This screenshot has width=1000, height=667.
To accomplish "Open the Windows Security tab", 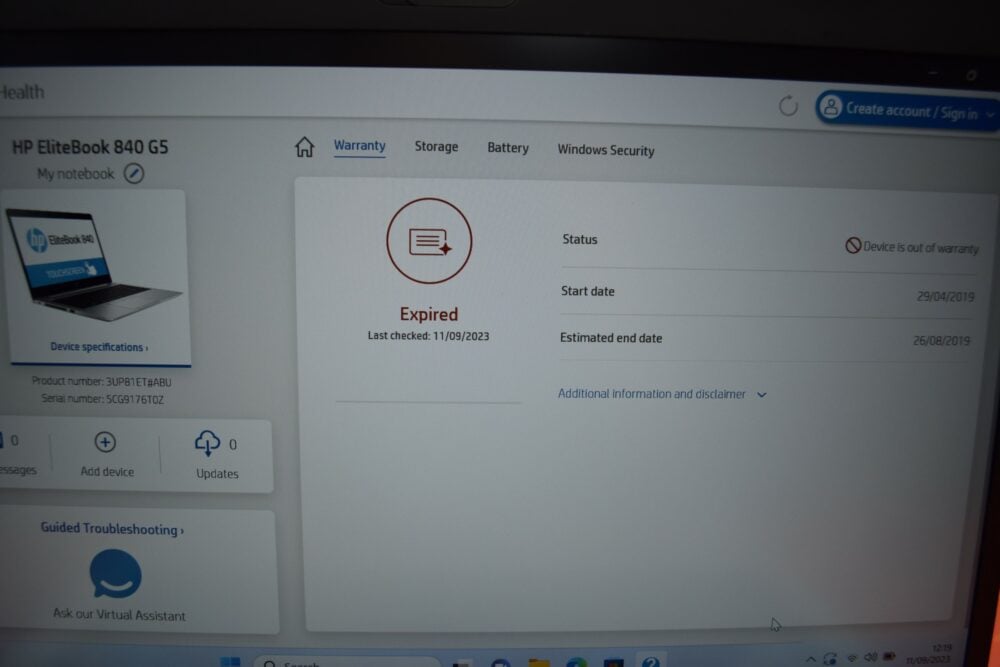I will [x=606, y=150].
